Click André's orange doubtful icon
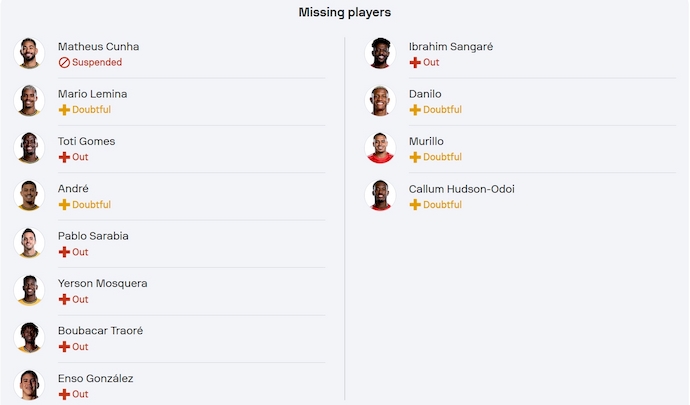Screen dimensions: 690x405 64,205
